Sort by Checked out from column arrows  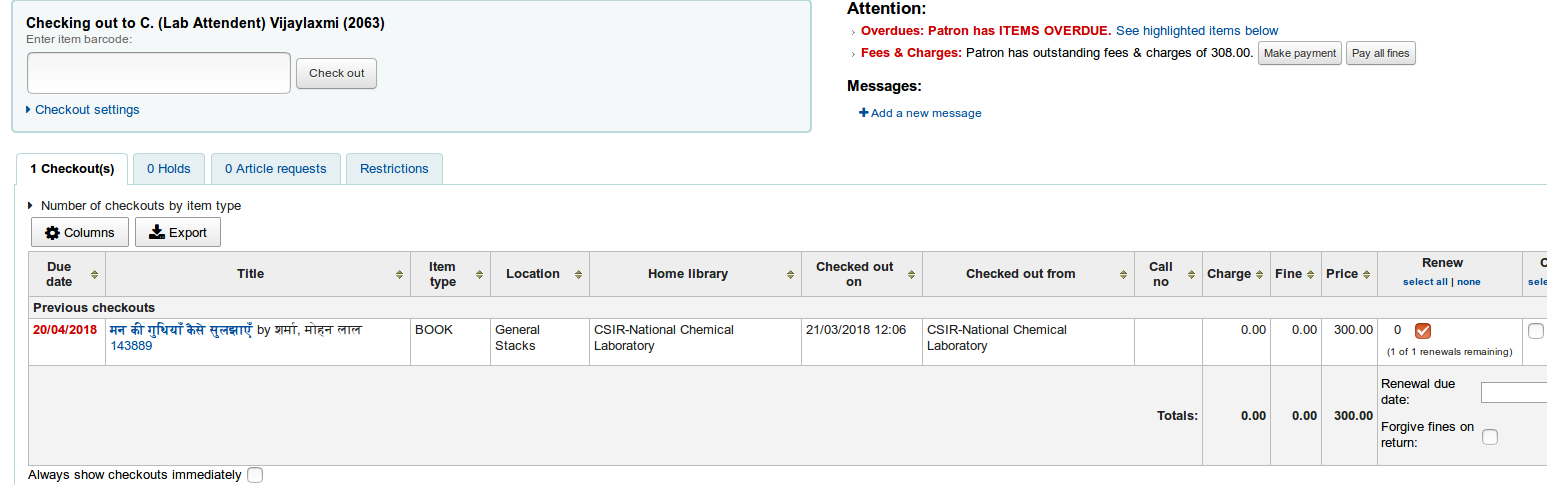coord(1123,275)
